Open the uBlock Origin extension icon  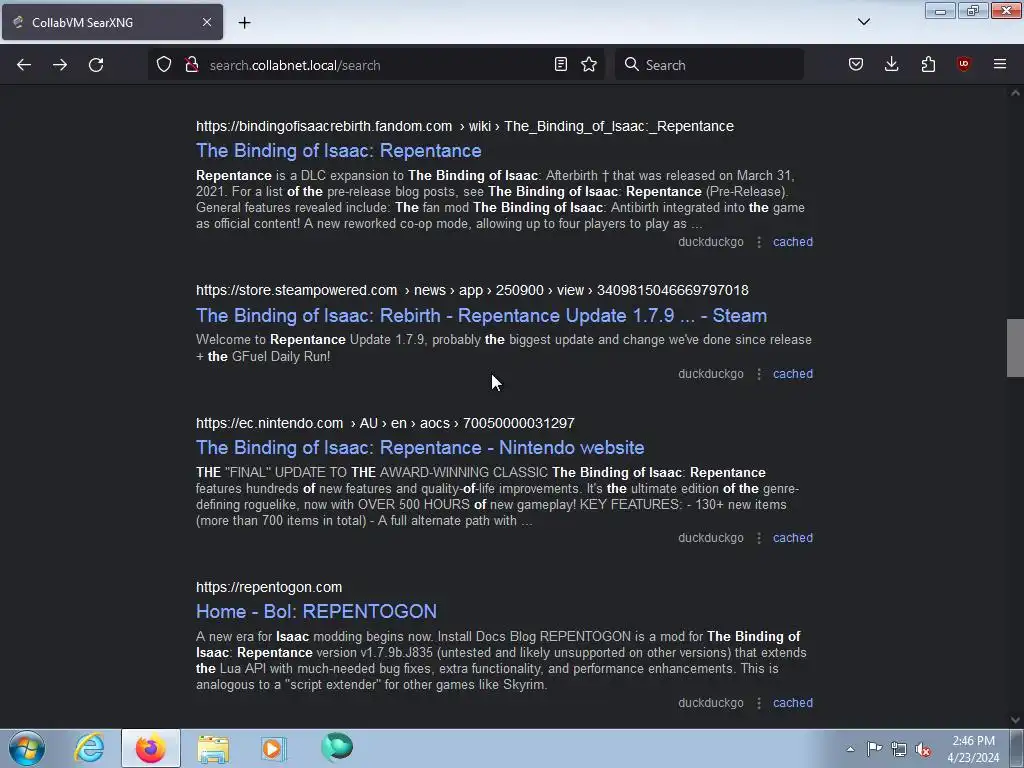[963, 65]
